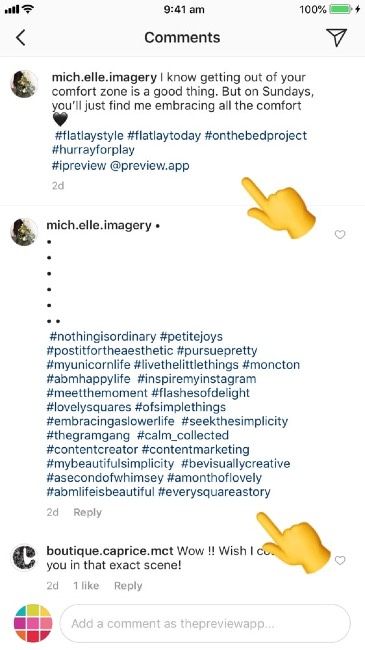Open mich.elle.imagery avatar on the caption
Image resolution: width=365 pixels, height=650 pixels.
click(x=24, y=84)
